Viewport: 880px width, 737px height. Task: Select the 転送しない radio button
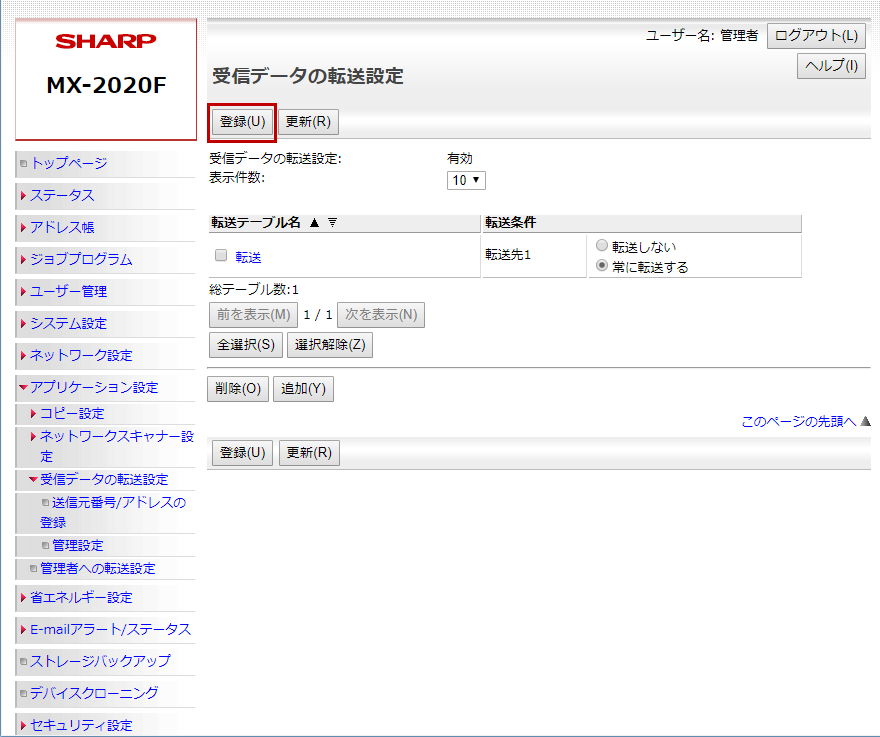click(x=601, y=246)
